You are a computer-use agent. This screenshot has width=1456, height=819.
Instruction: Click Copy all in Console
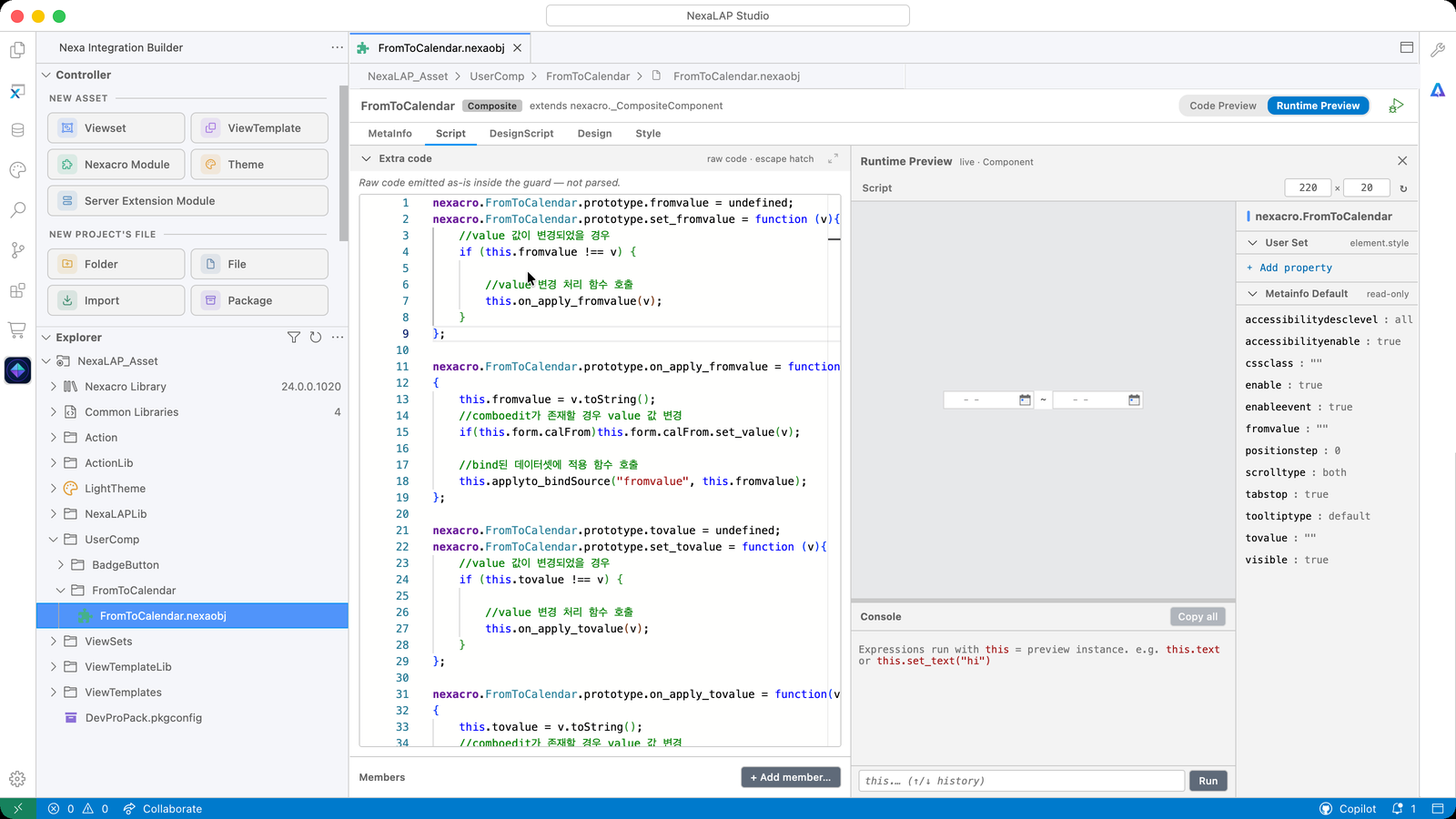[1198, 617]
